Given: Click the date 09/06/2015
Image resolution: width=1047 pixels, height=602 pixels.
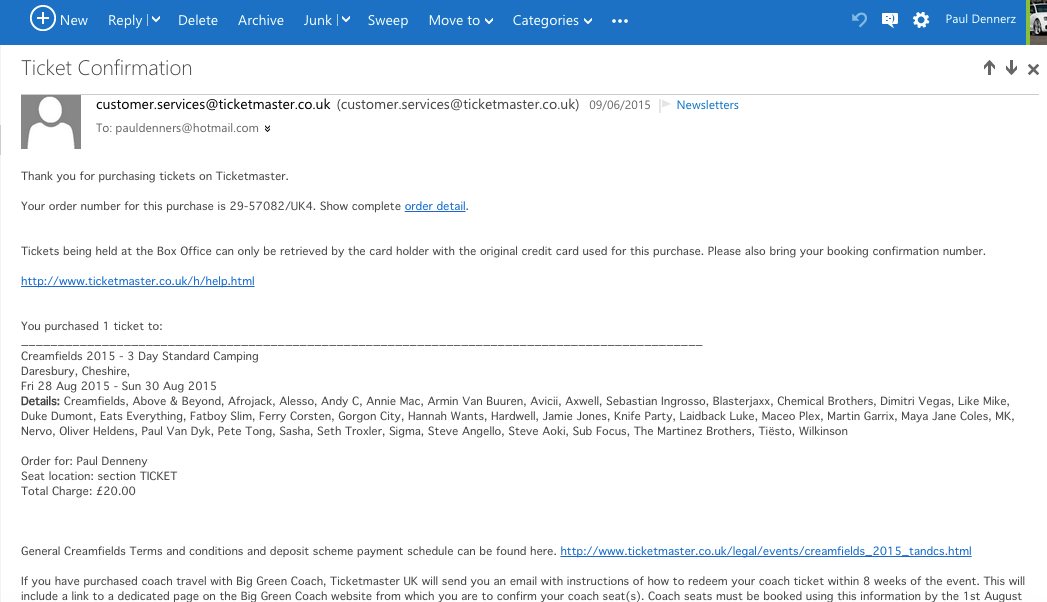Looking at the screenshot, I should 620,105.
